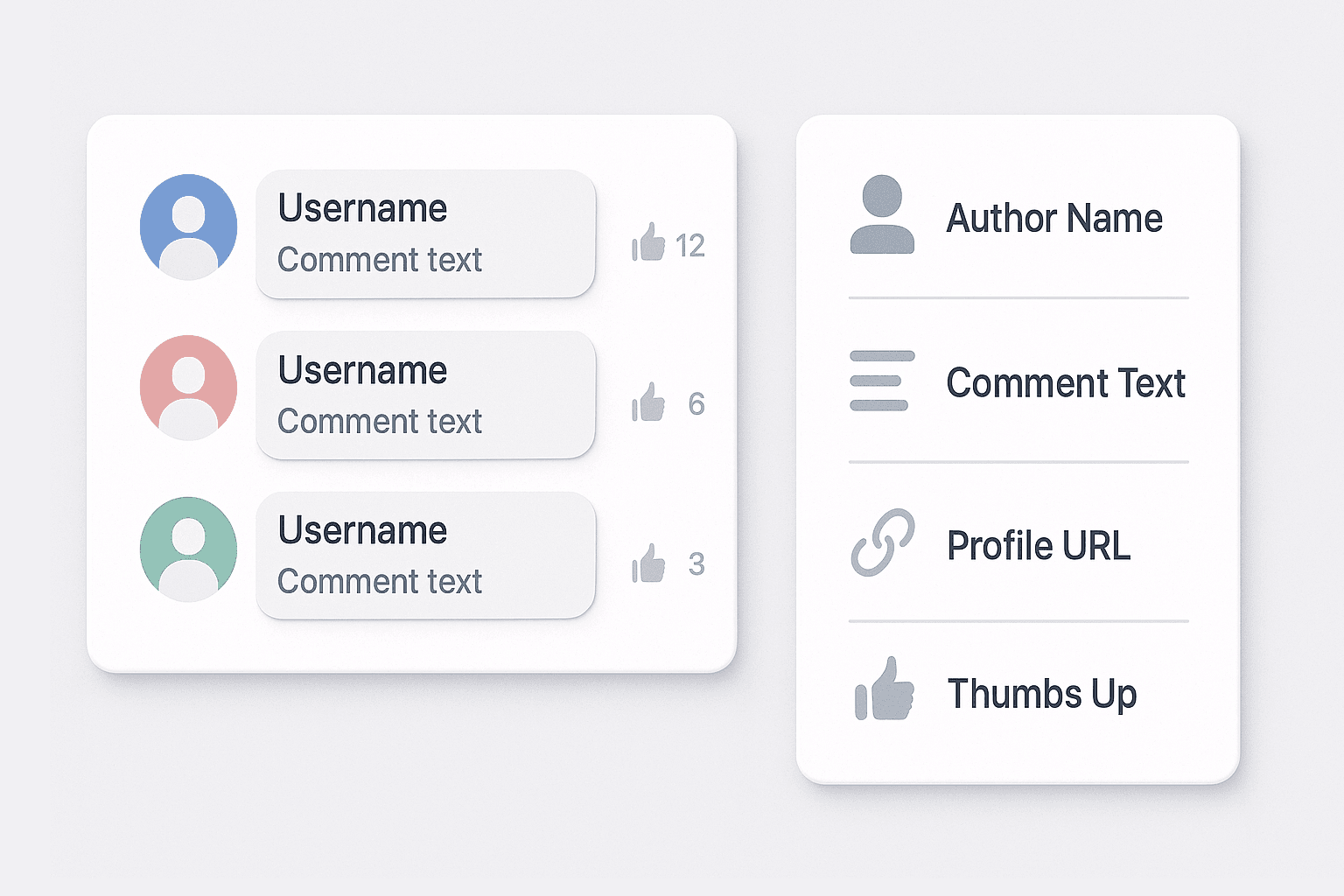The width and height of the screenshot is (1344, 896).
Task: Select the Profile URL label
Action: click(1039, 546)
